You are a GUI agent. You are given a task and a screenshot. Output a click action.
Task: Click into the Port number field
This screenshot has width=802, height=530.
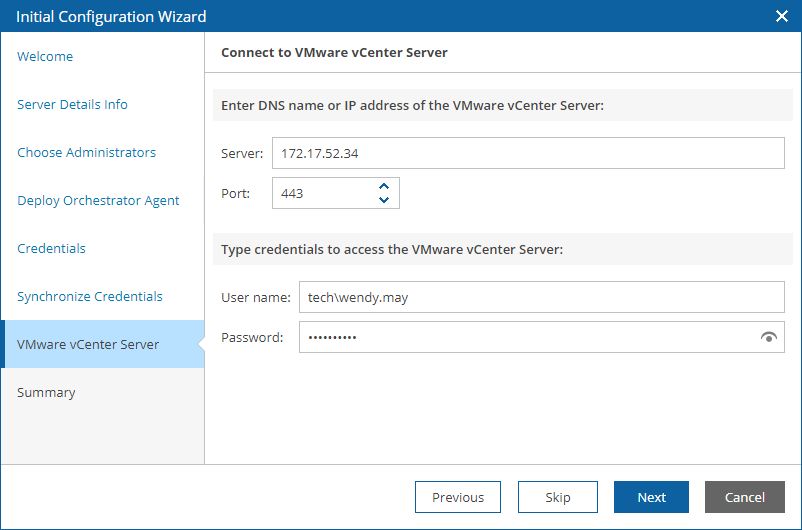coord(325,193)
